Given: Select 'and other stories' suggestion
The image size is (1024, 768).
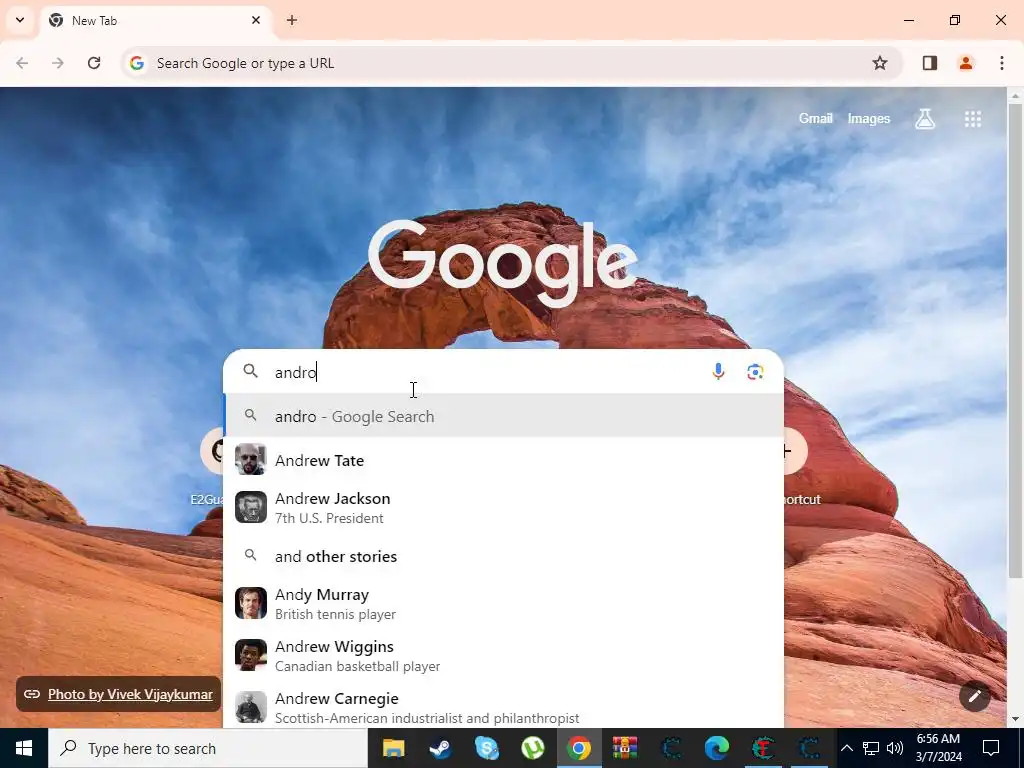Looking at the screenshot, I should [x=504, y=556].
